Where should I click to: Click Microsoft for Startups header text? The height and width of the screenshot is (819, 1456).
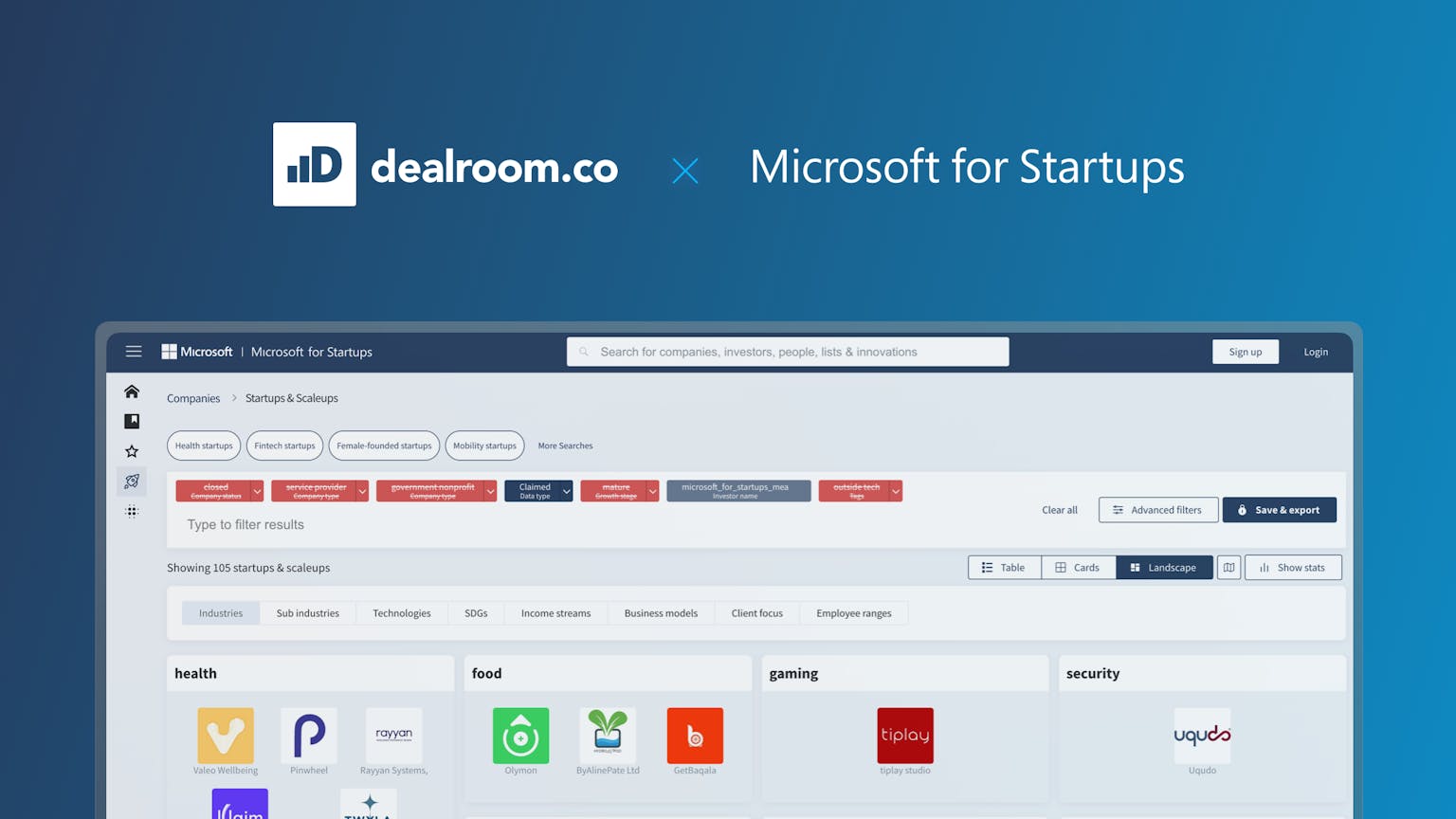(311, 352)
